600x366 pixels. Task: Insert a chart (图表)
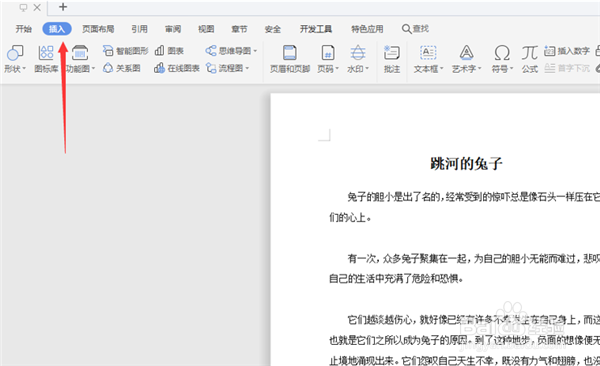click(x=169, y=51)
